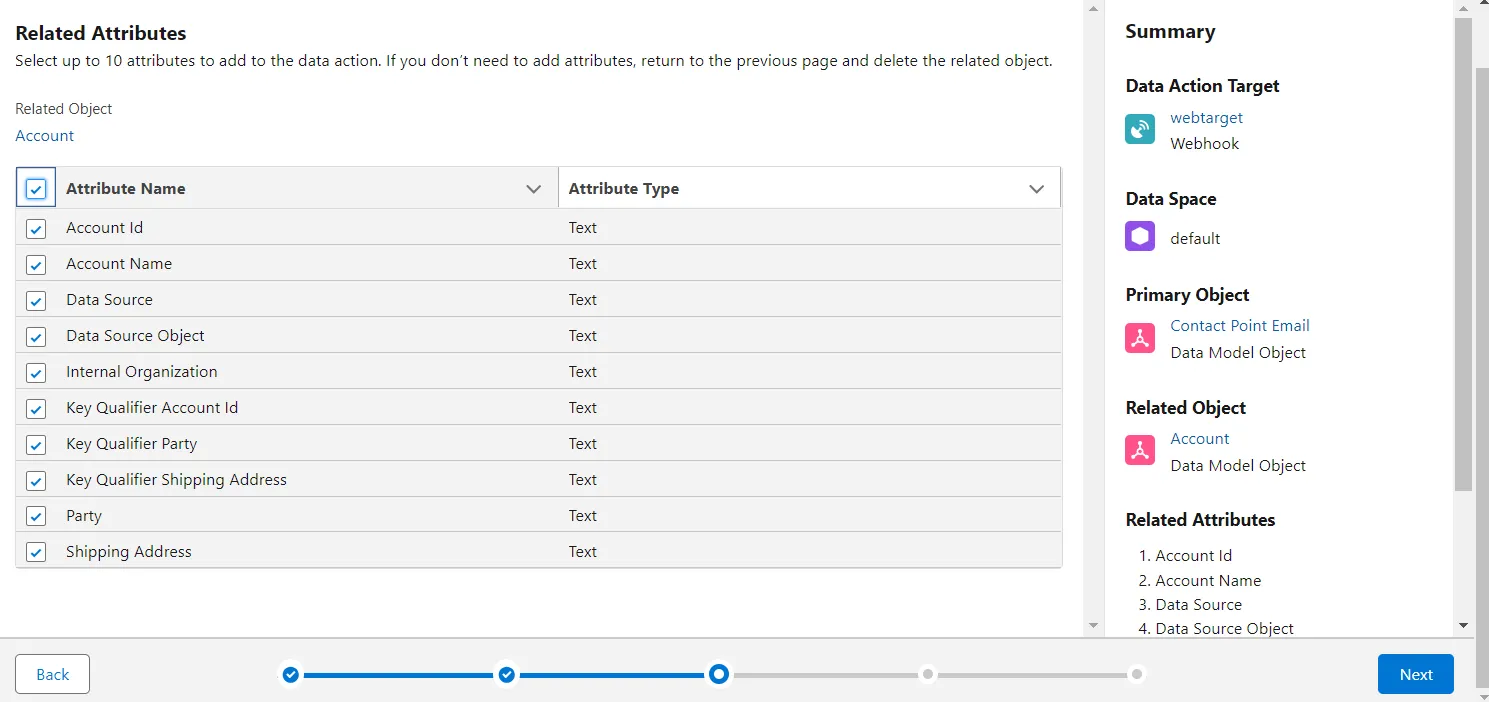Uncheck the Key Qualifier Party attribute
This screenshot has width=1489, height=702.
coord(36,444)
